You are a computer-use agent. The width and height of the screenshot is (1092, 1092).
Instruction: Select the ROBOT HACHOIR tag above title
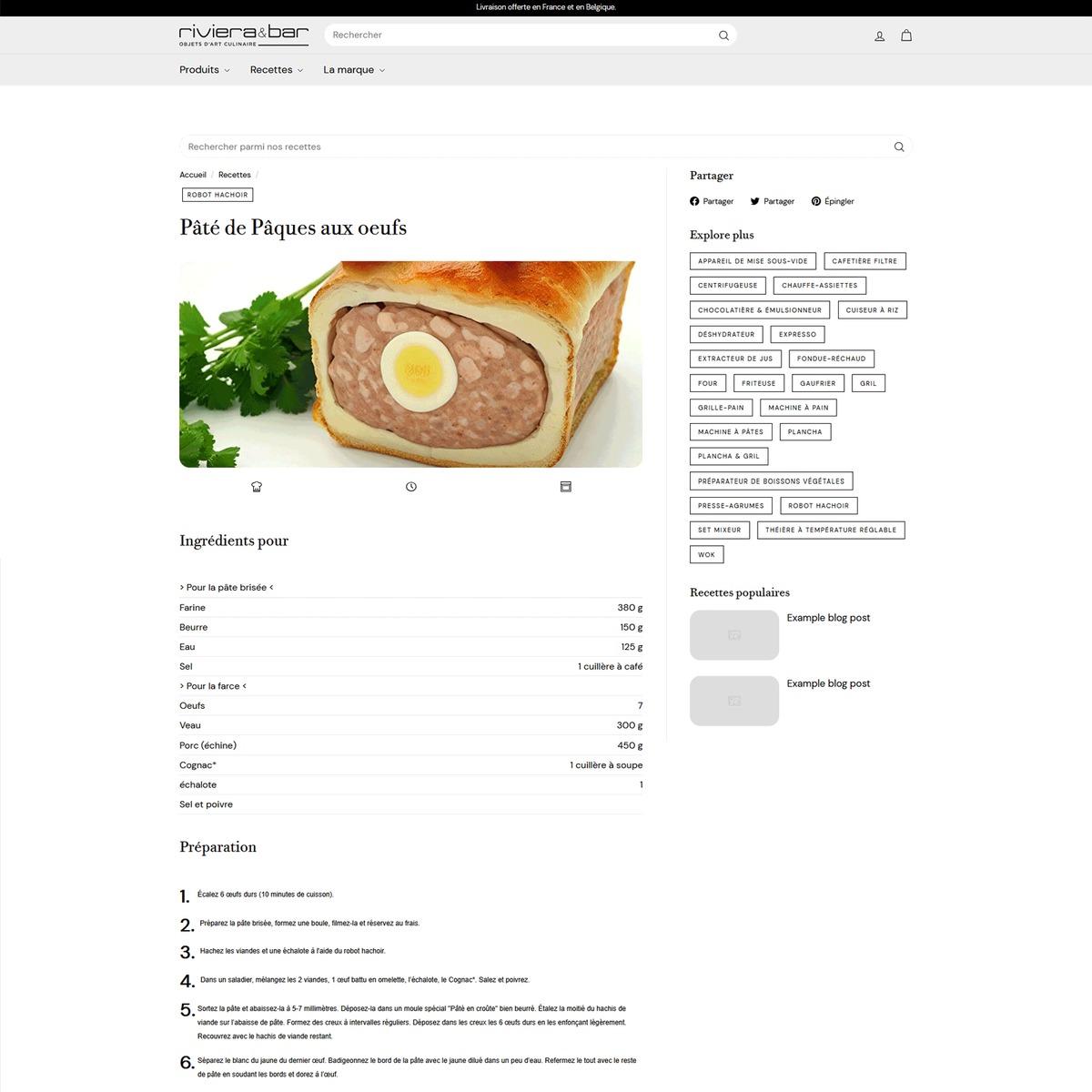point(217,195)
